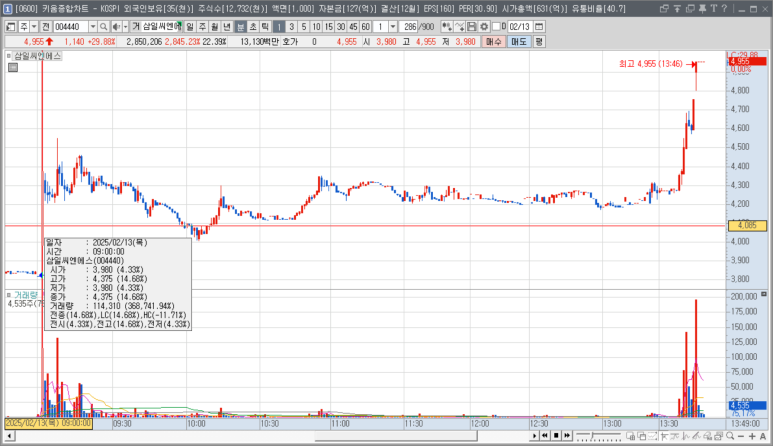Open the 주 market type dropdown
Screen dimensions: 773x446
(34, 27)
